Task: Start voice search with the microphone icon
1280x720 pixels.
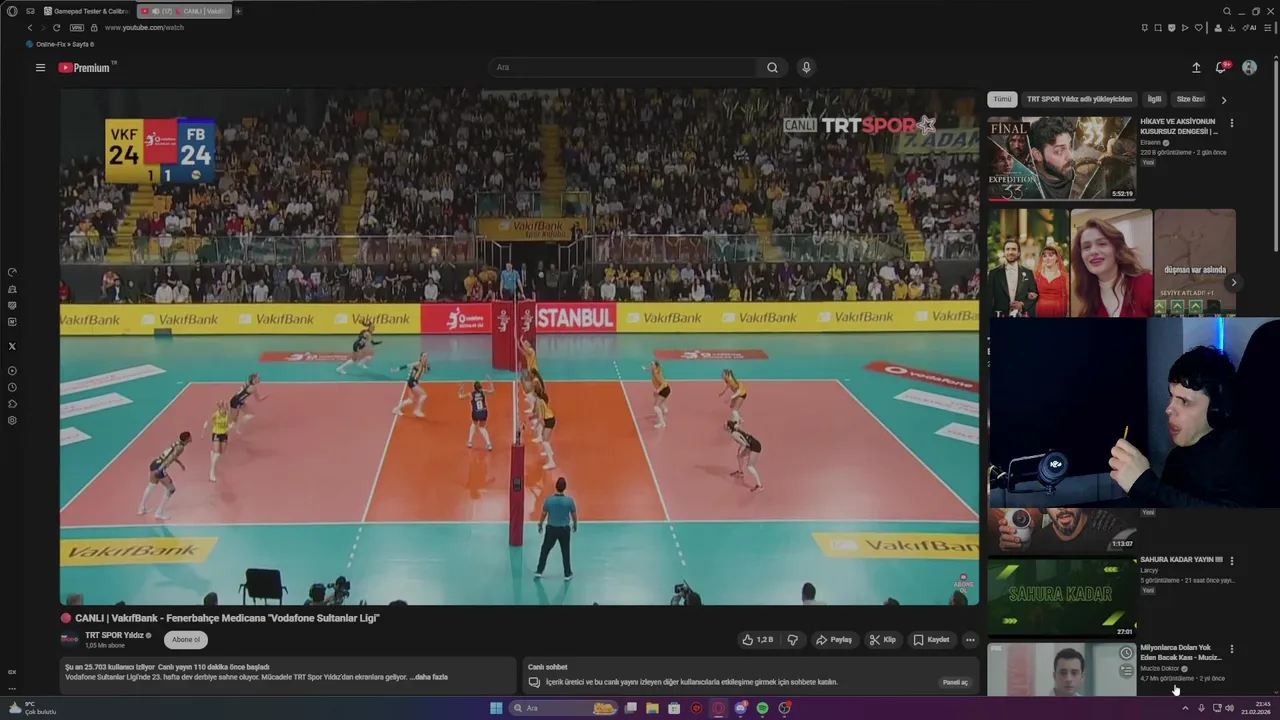Action: tap(806, 68)
